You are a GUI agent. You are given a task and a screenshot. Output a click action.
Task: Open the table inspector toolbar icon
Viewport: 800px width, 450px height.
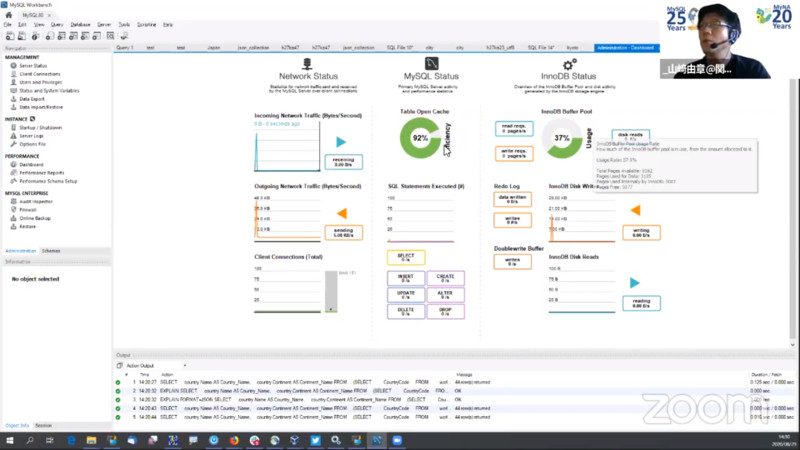coord(35,36)
